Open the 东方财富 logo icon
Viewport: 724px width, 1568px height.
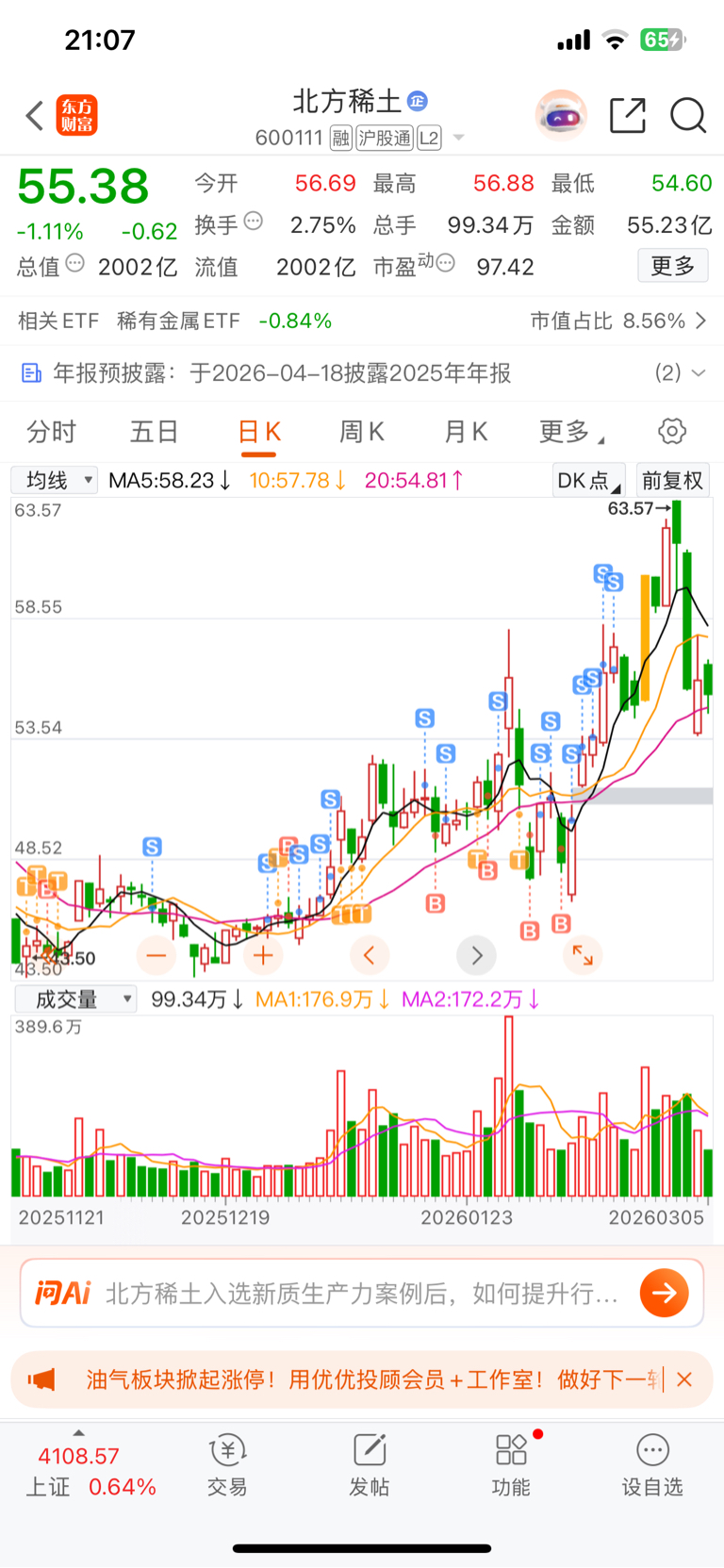pos(76,115)
